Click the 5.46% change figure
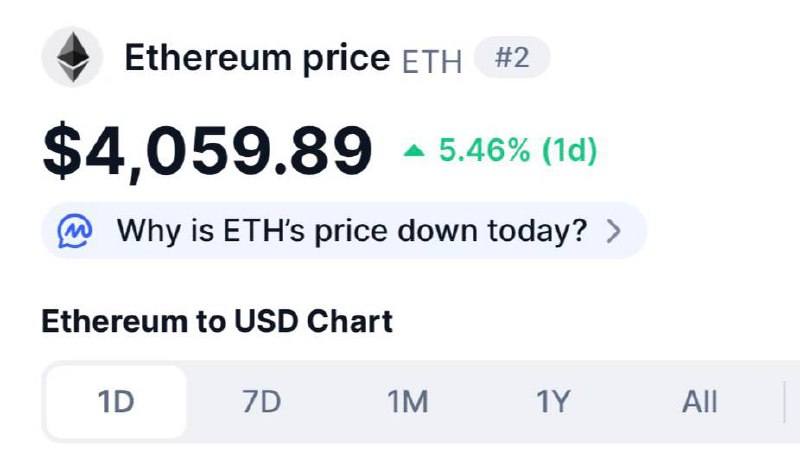Screen dimensions: 800x471 (485, 152)
